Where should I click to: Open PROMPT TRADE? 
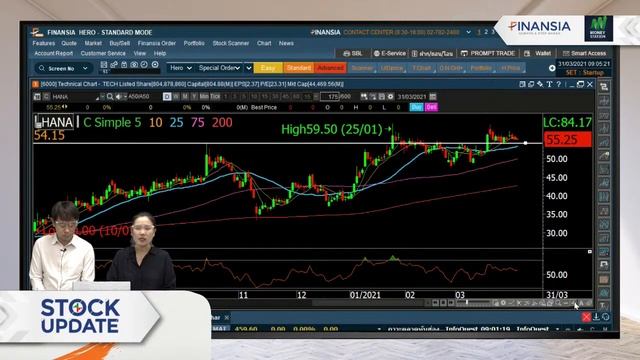pos(488,53)
